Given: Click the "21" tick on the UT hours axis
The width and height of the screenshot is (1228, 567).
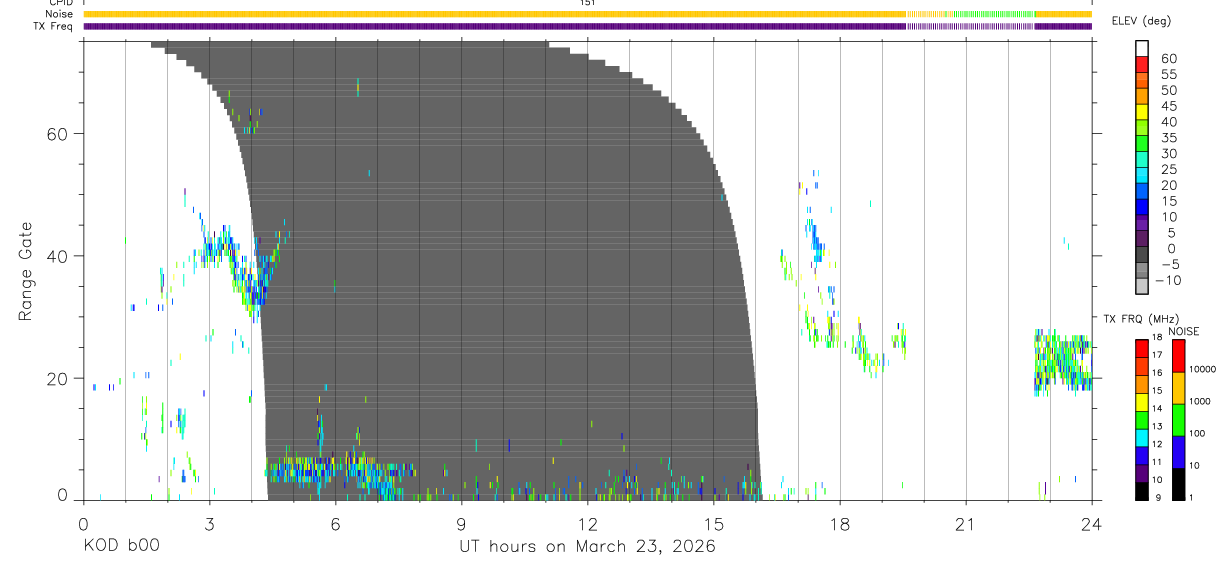Looking at the screenshot, I should click(x=965, y=524).
